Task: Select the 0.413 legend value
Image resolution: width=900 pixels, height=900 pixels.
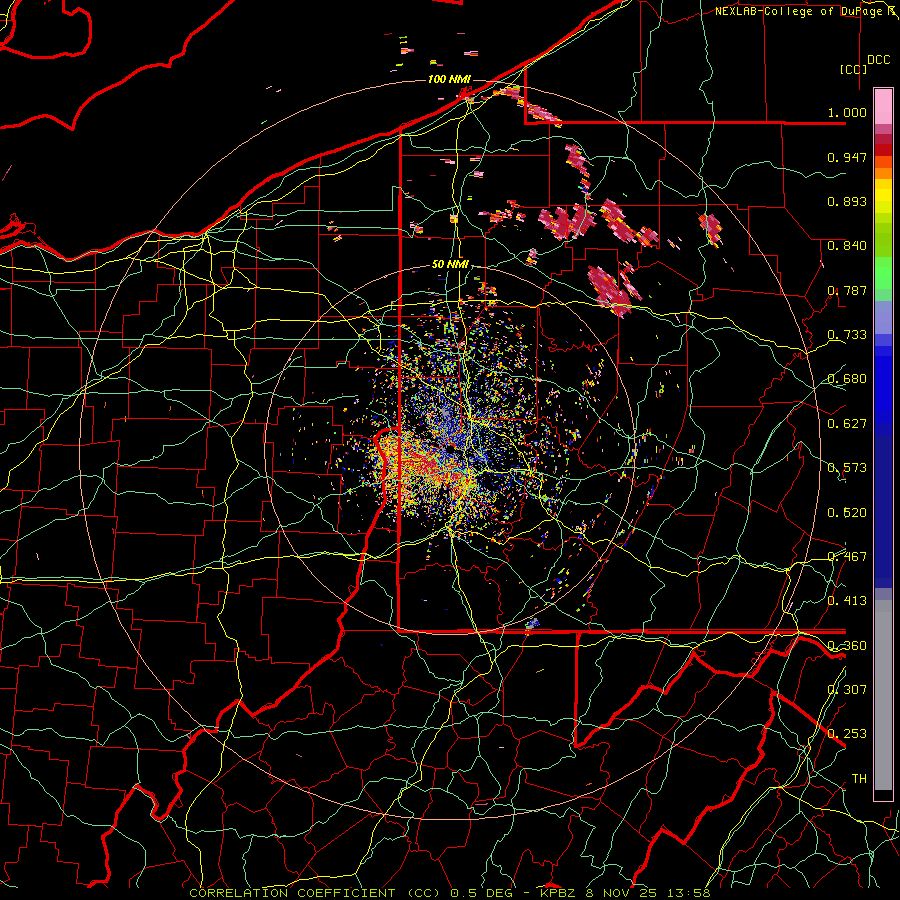Action: click(847, 601)
